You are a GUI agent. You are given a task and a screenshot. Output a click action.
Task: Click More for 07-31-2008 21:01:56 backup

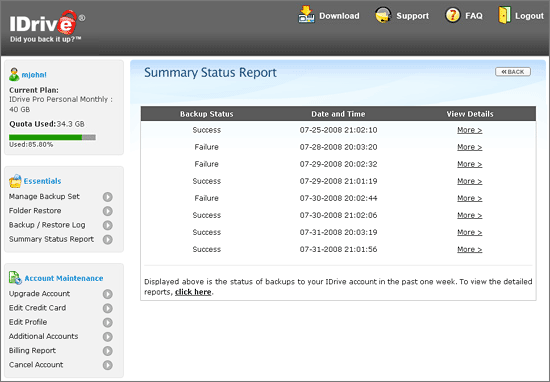pyautogui.click(x=470, y=249)
